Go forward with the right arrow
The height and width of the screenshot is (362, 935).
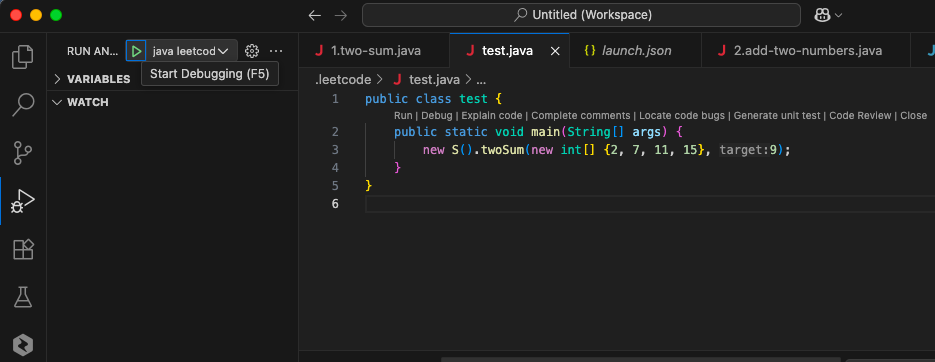click(341, 16)
